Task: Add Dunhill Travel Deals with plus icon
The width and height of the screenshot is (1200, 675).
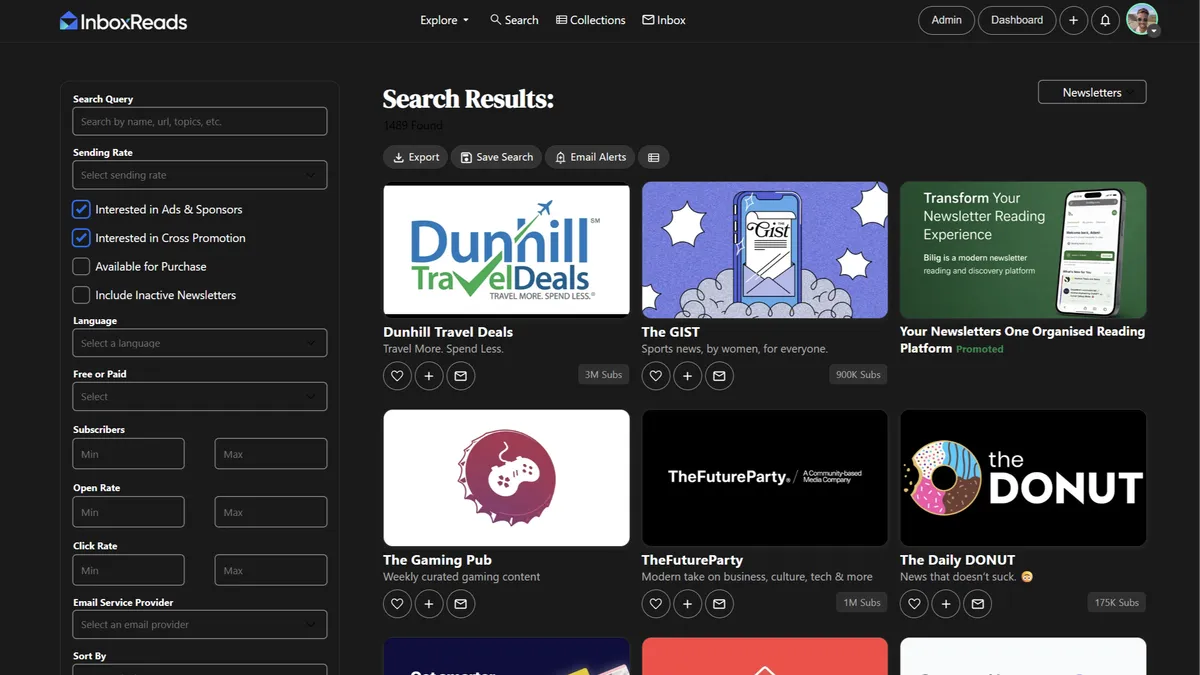Action: click(429, 376)
